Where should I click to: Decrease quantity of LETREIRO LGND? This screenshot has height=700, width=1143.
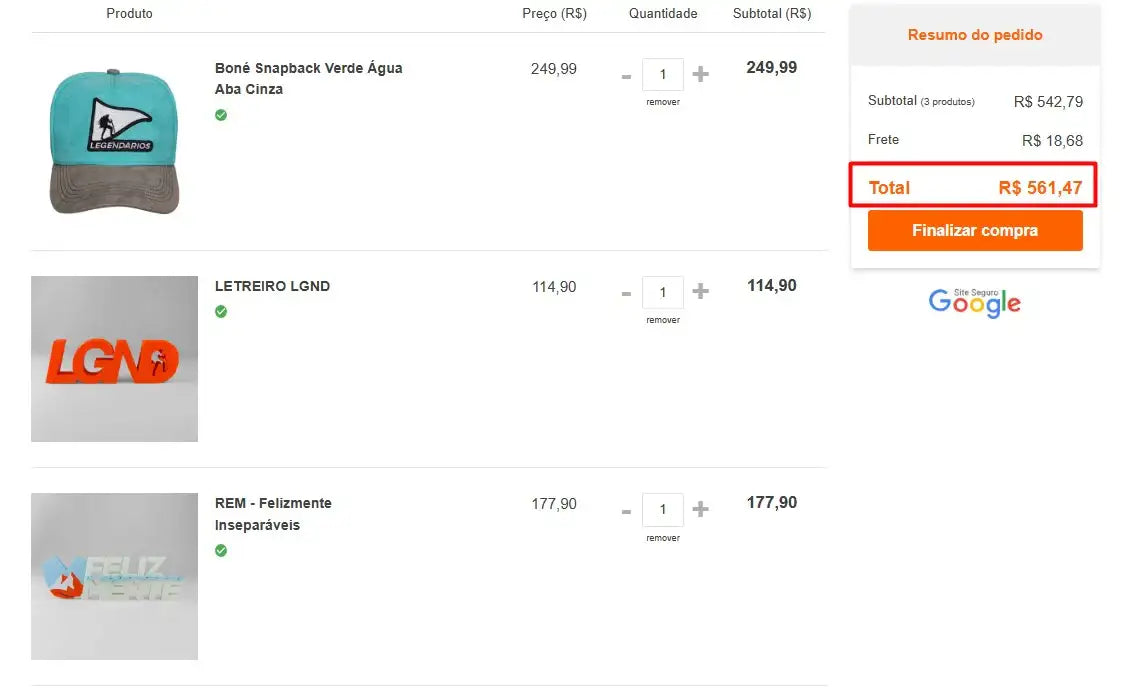(625, 292)
